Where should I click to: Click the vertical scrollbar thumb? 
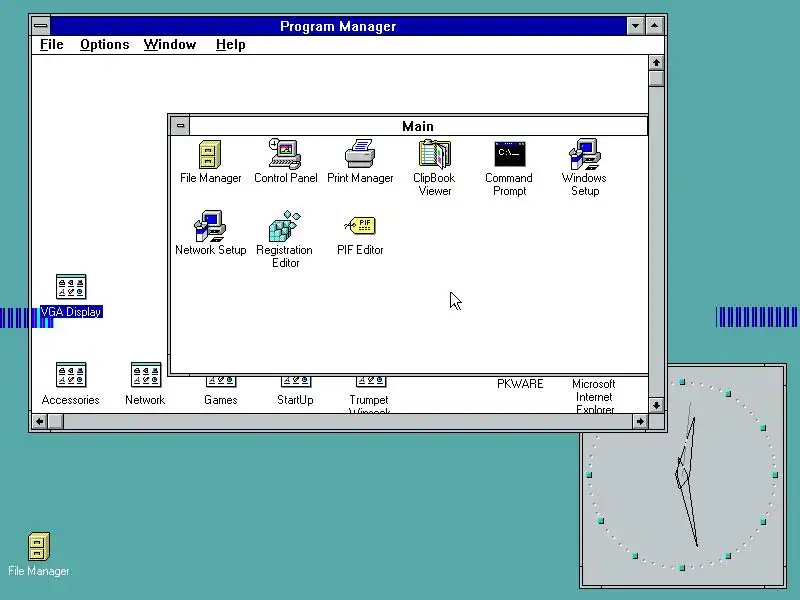tap(656, 79)
